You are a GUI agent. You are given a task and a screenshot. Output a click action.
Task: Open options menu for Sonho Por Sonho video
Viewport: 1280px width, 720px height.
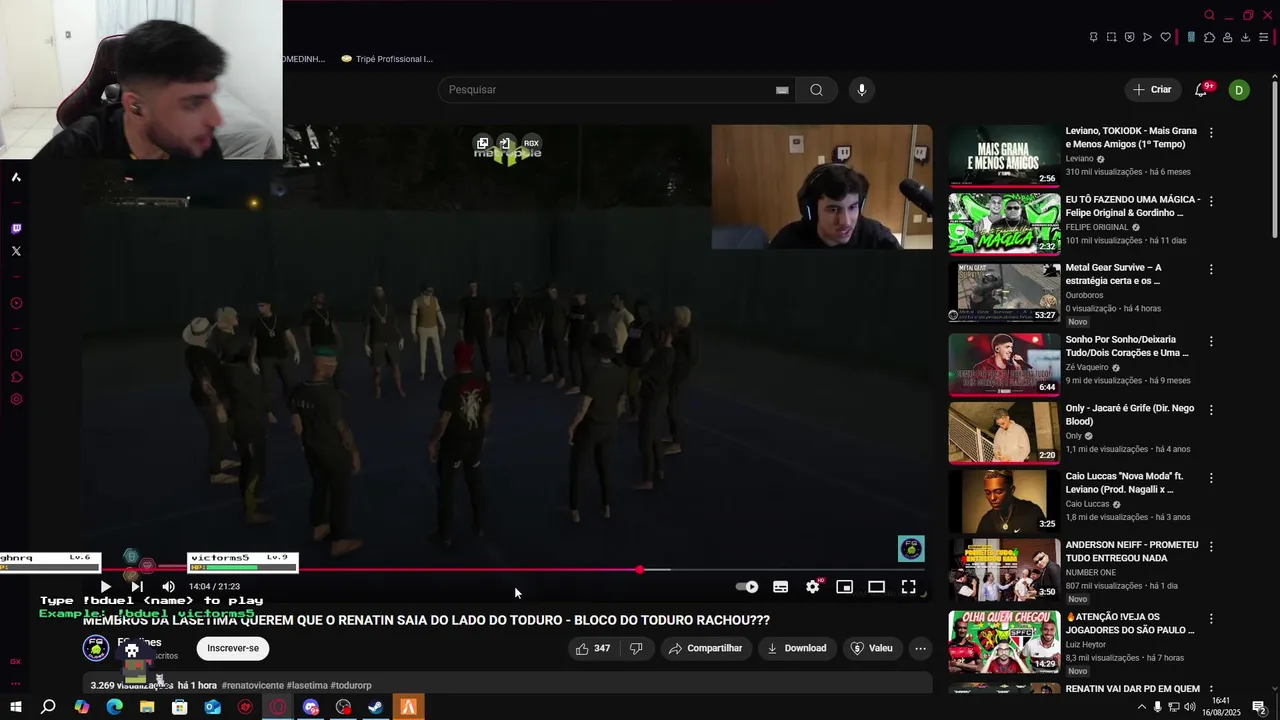pyautogui.click(x=1211, y=341)
